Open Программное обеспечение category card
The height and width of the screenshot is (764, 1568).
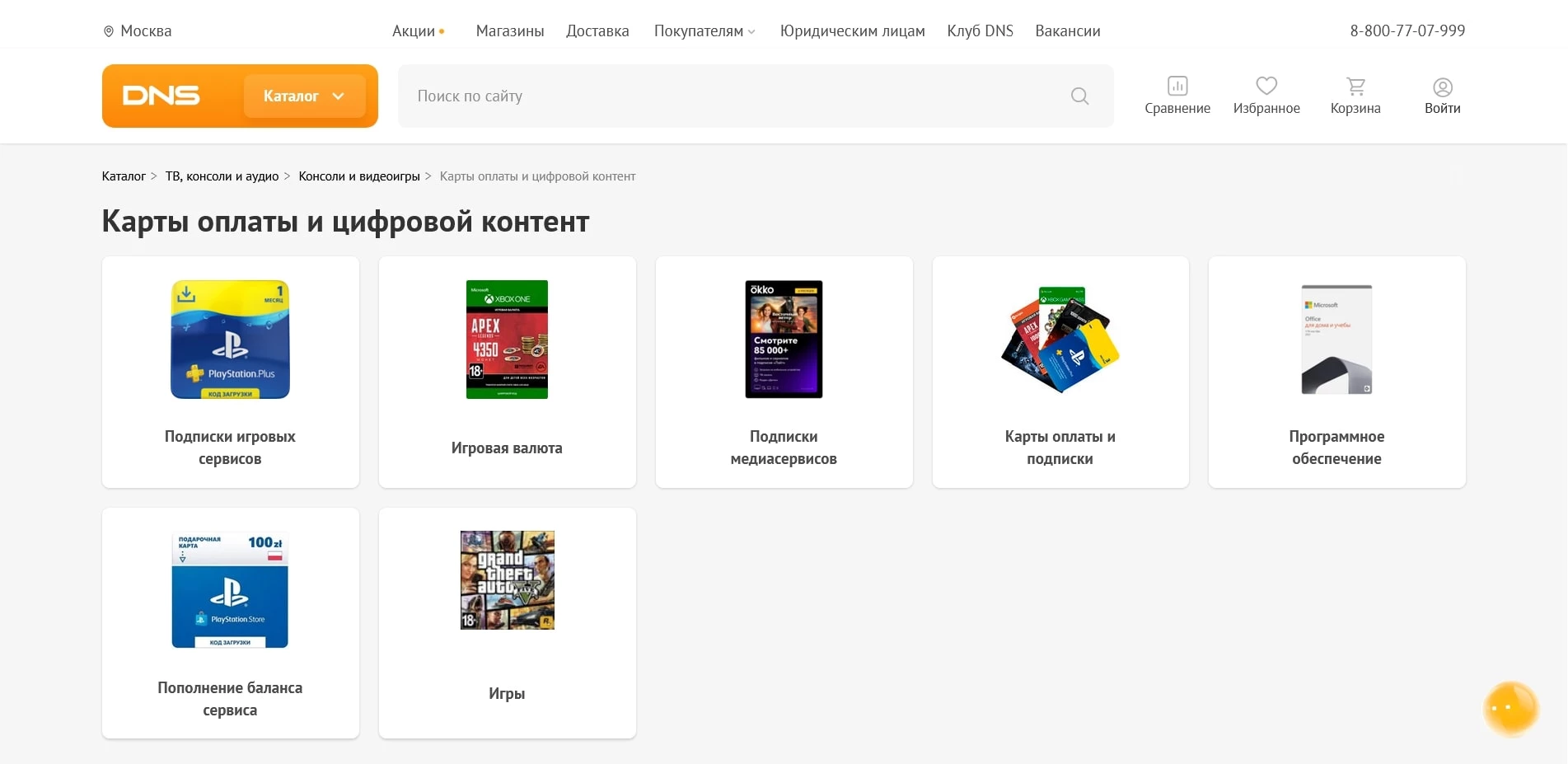1336,372
